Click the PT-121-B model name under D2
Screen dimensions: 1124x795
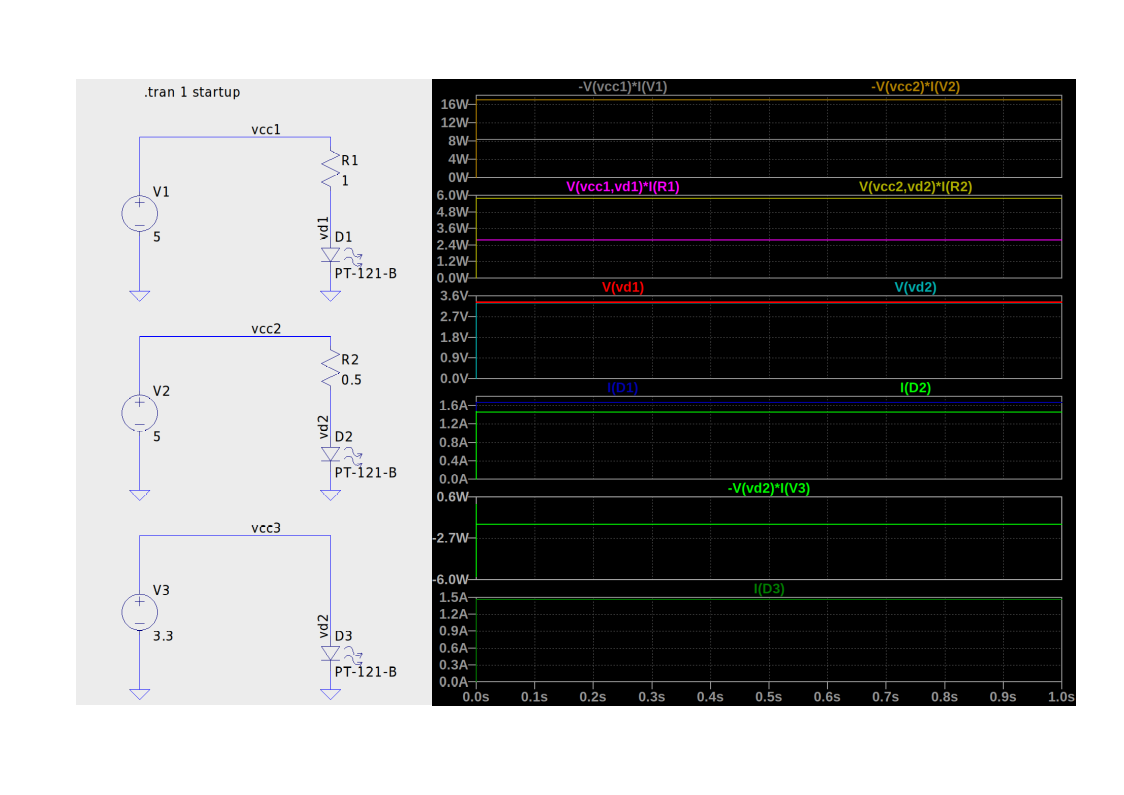coord(366,472)
